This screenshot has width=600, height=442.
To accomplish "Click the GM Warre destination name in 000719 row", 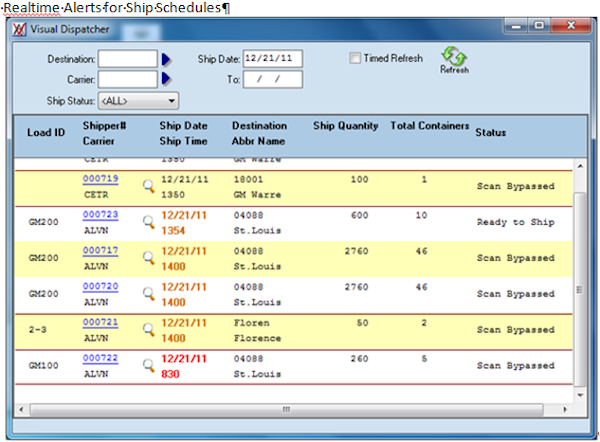I will click(x=258, y=195).
